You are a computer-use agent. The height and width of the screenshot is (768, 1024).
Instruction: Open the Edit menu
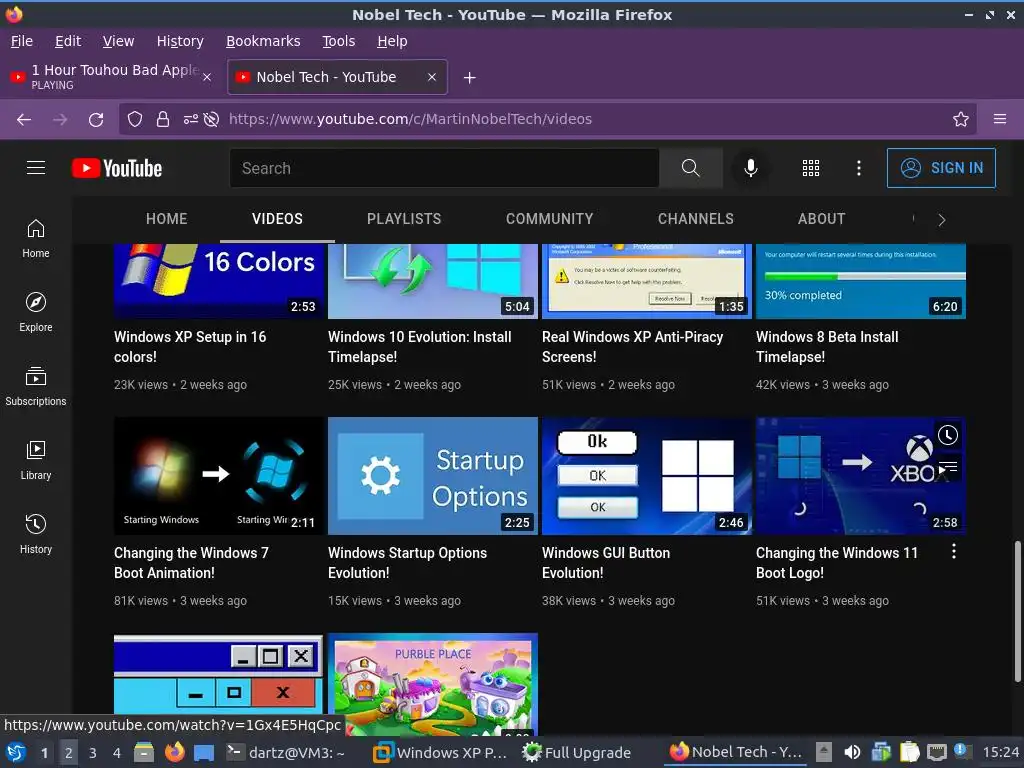[68, 41]
